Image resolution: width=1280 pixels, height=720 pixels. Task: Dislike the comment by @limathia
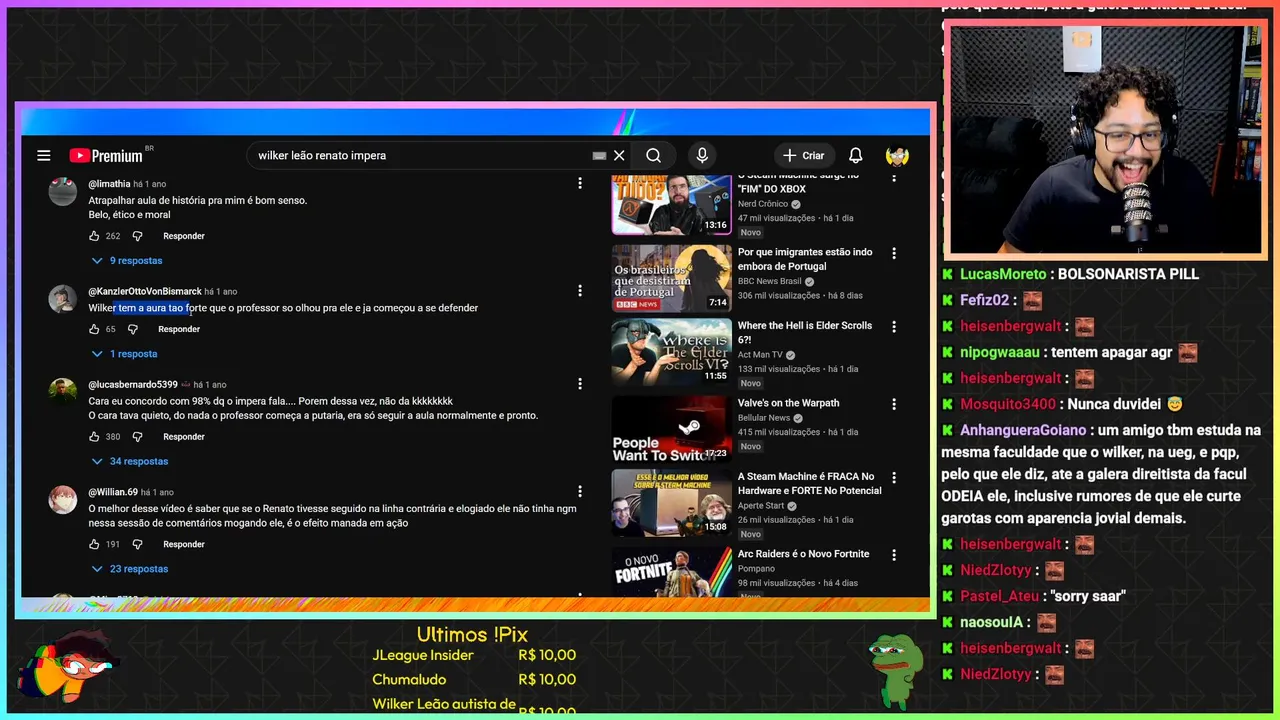coord(138,236)
